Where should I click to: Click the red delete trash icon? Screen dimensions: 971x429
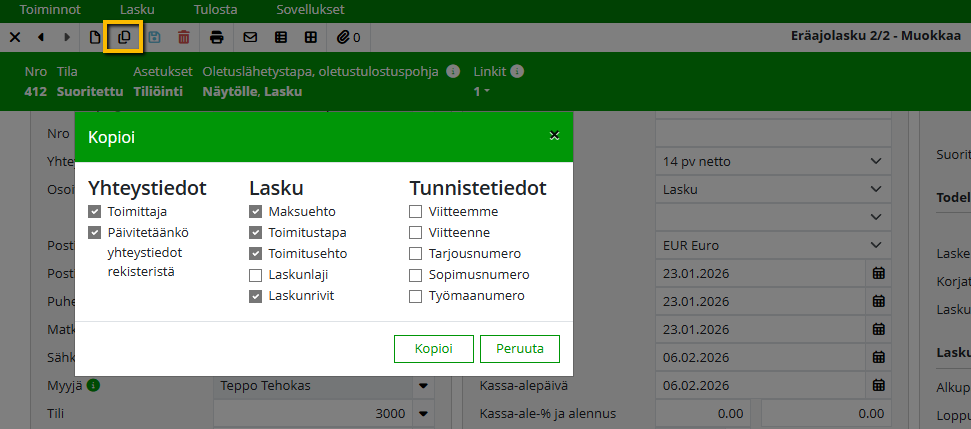pos(183,37)
